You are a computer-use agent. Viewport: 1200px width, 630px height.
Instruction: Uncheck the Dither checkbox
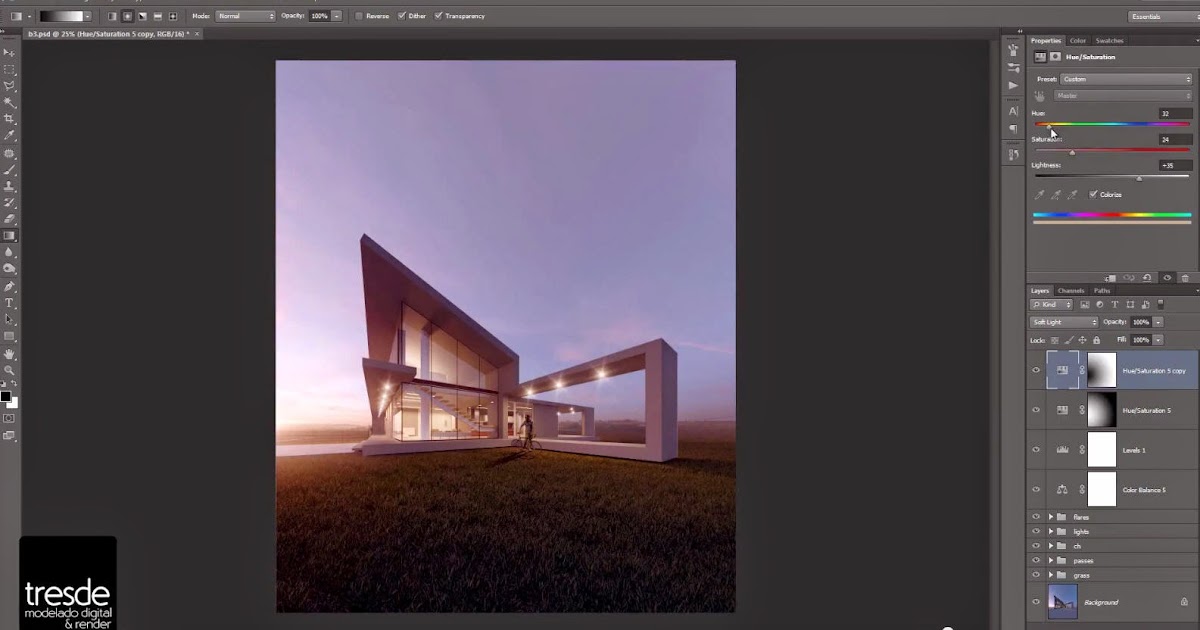click(401, 16)
